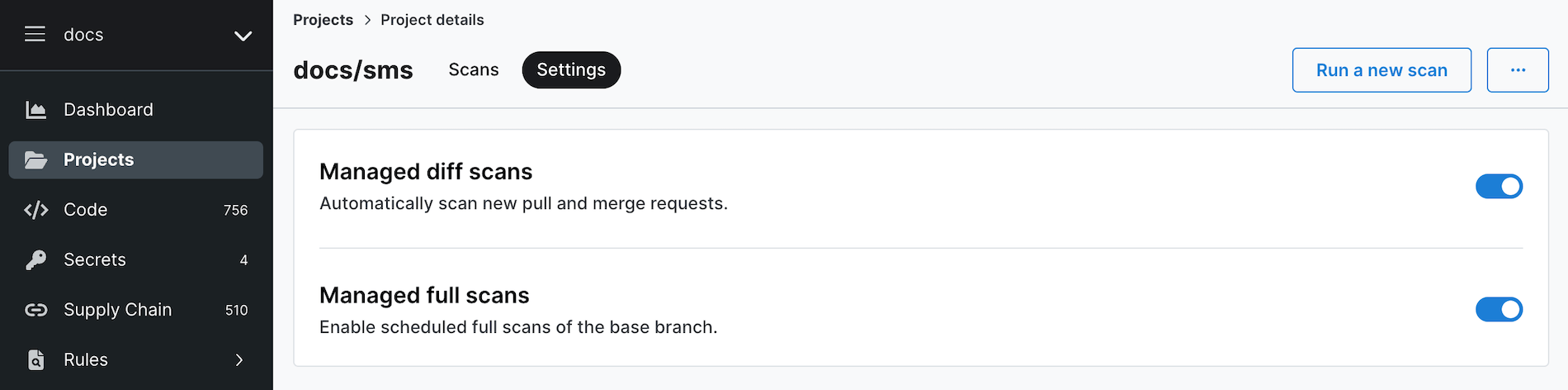Click the Code brackets icon

point(35,210)
